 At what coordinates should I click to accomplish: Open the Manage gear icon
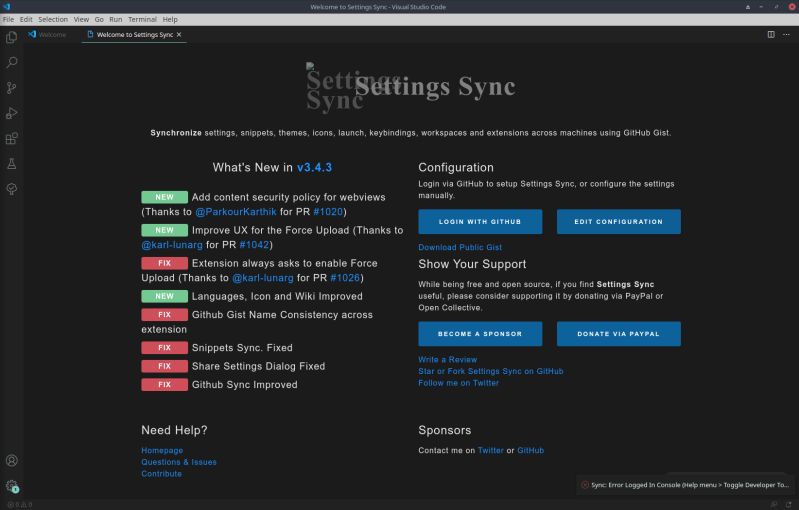12,486
